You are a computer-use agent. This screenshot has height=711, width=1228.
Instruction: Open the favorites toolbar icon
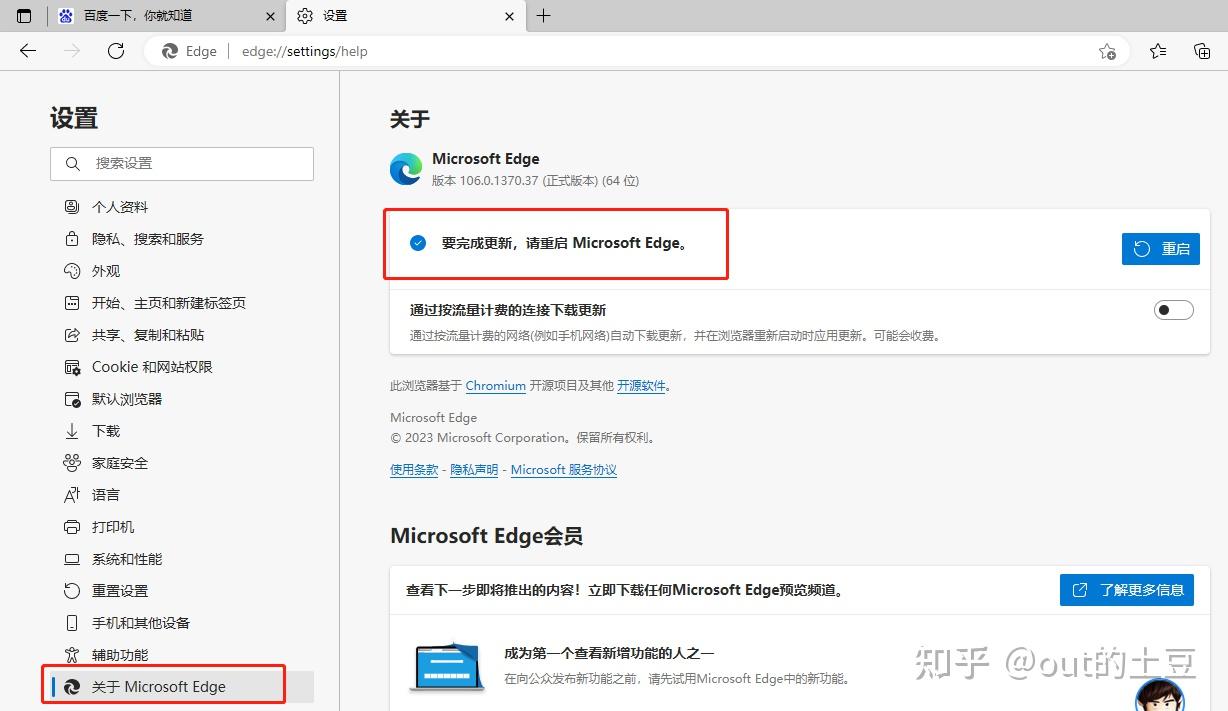[1157, 51]
